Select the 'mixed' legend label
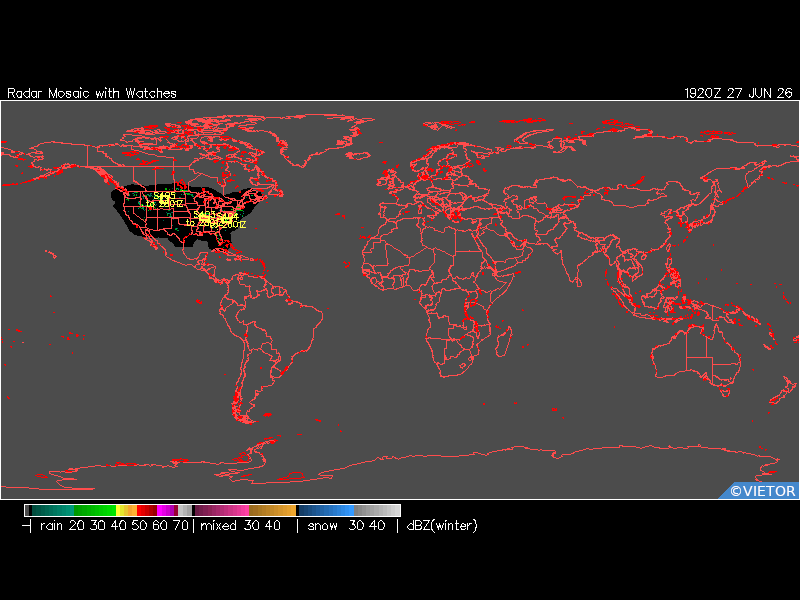The height and width of the screenshot is (600, 800). click(x=218, y=526)
